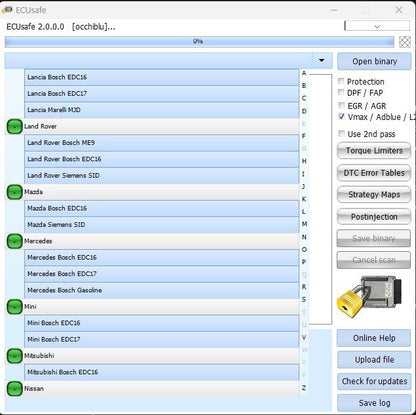This screenshot has width=416, height=415.
Task: Open the small dropdown at top right
Action: pos(377,26)
